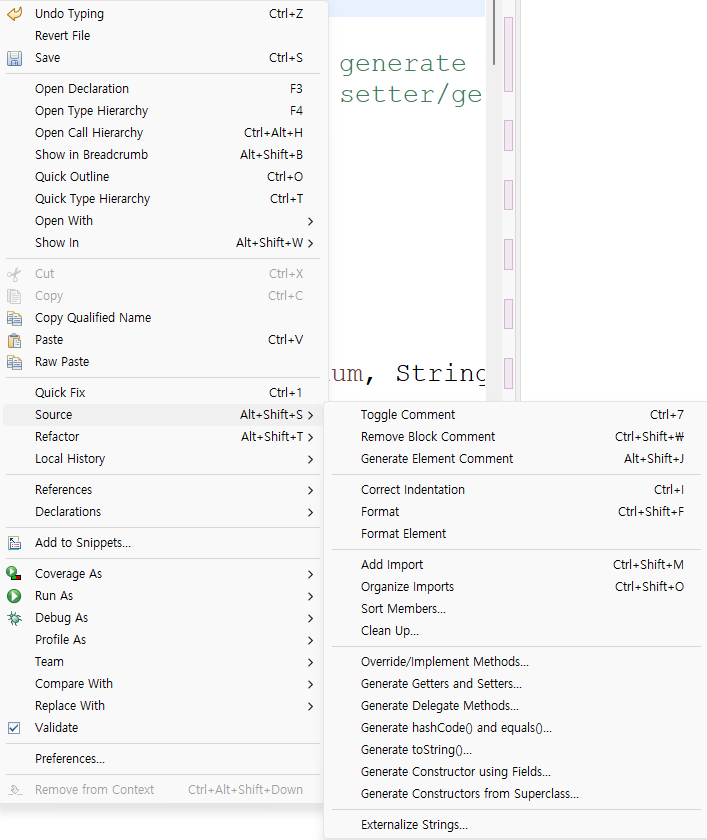Screen dimensions: 707x840
Task: Open Type Hierarchy from the menu
Action: point(163,110)
